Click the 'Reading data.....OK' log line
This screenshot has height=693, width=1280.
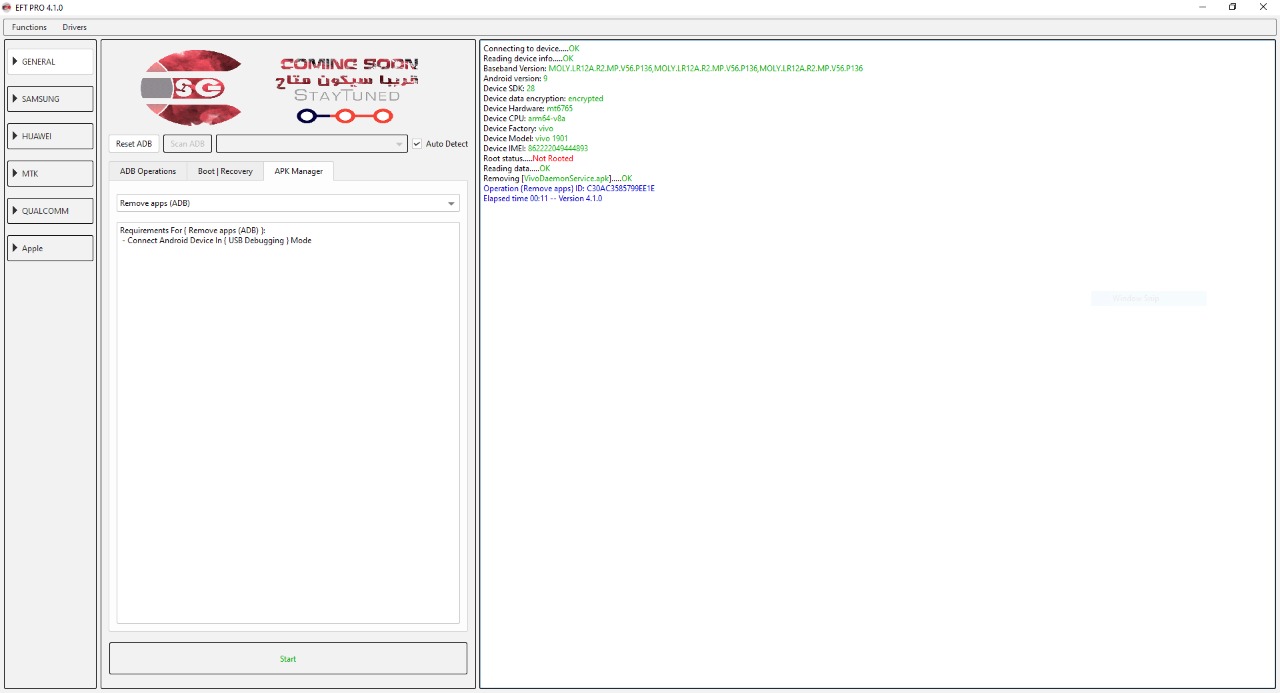click(x=517, y=168)
